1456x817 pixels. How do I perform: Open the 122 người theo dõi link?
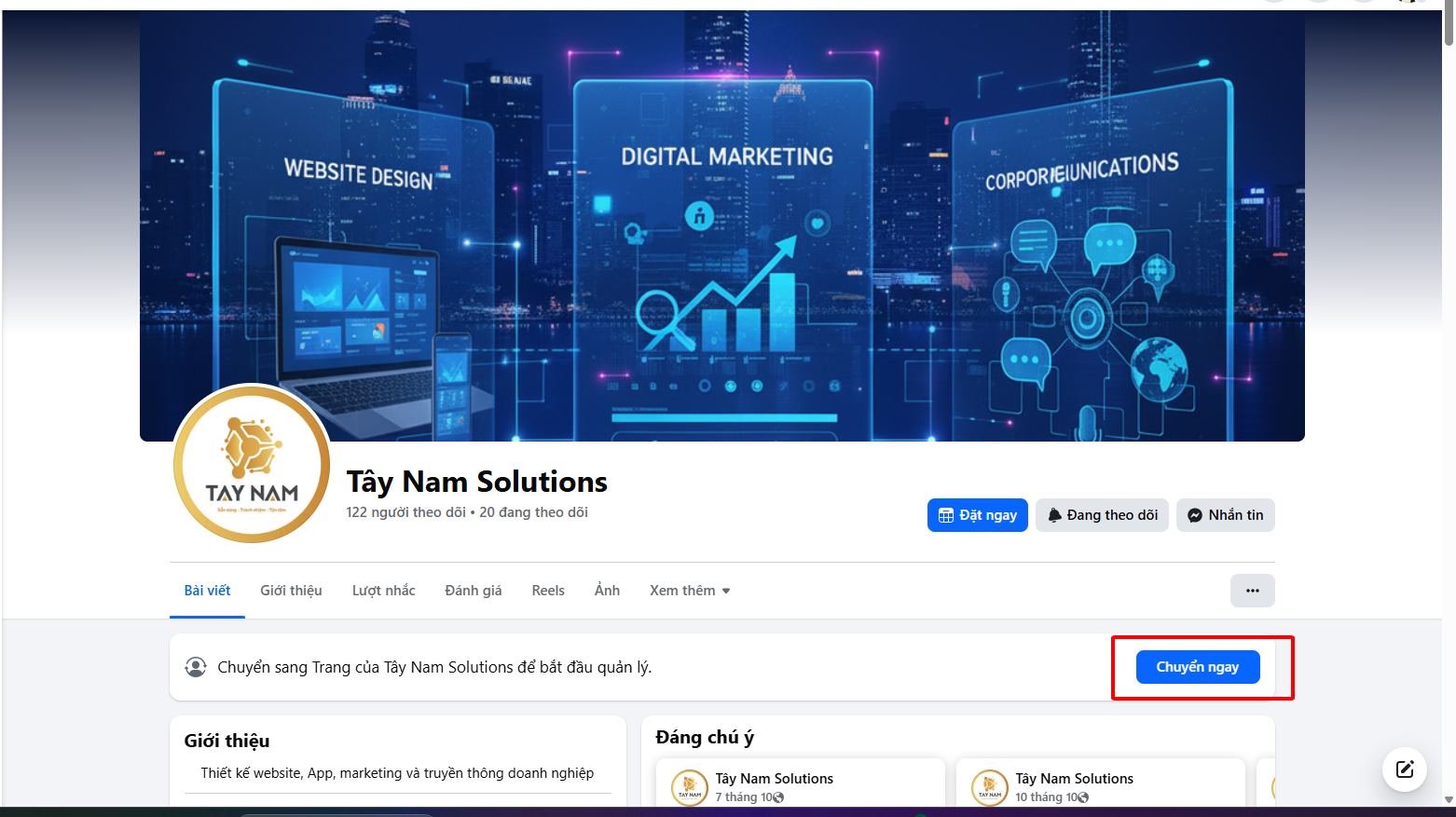[405, 512]
